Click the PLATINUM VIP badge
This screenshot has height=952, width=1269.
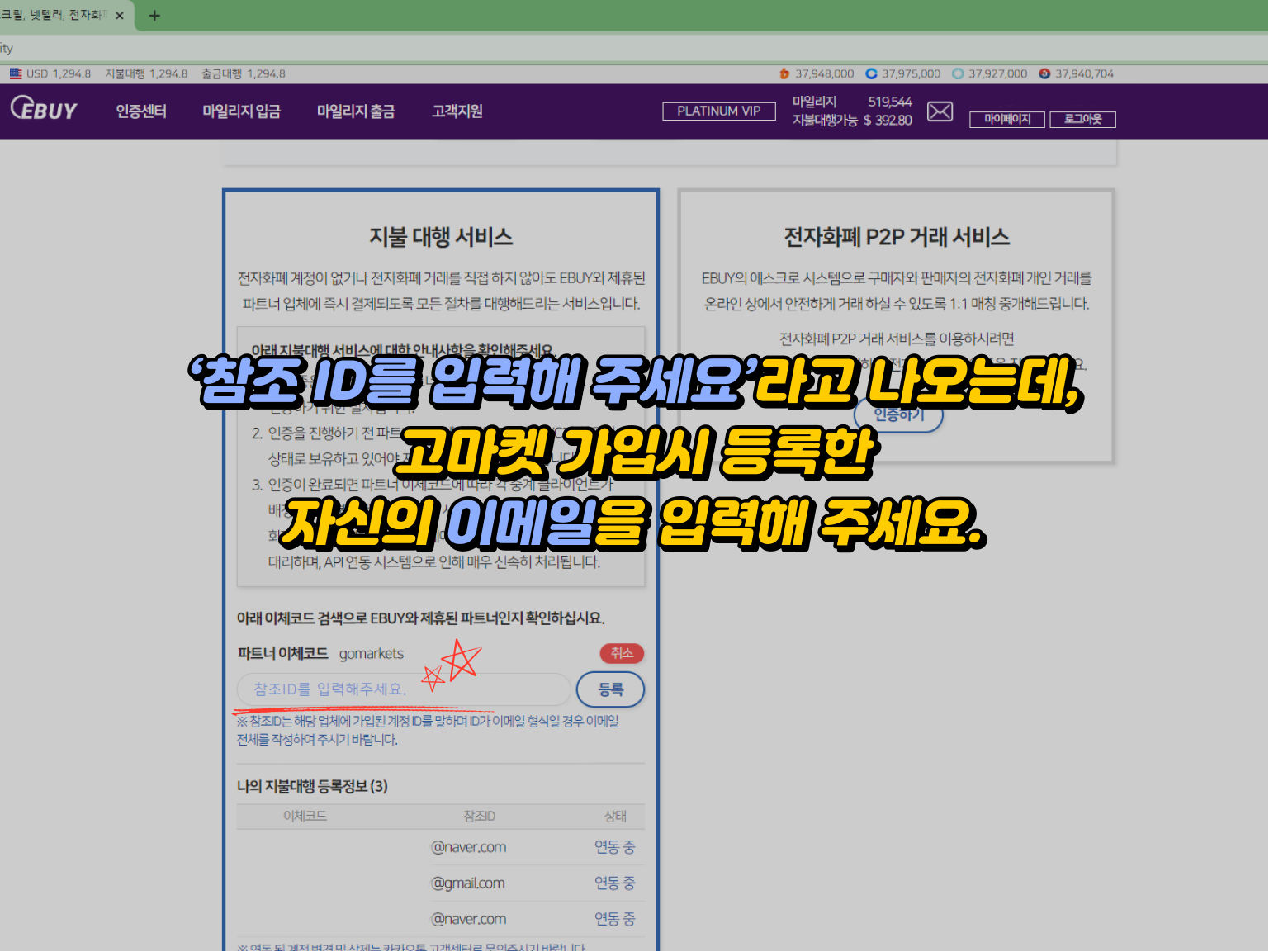(x=719, y=111)
